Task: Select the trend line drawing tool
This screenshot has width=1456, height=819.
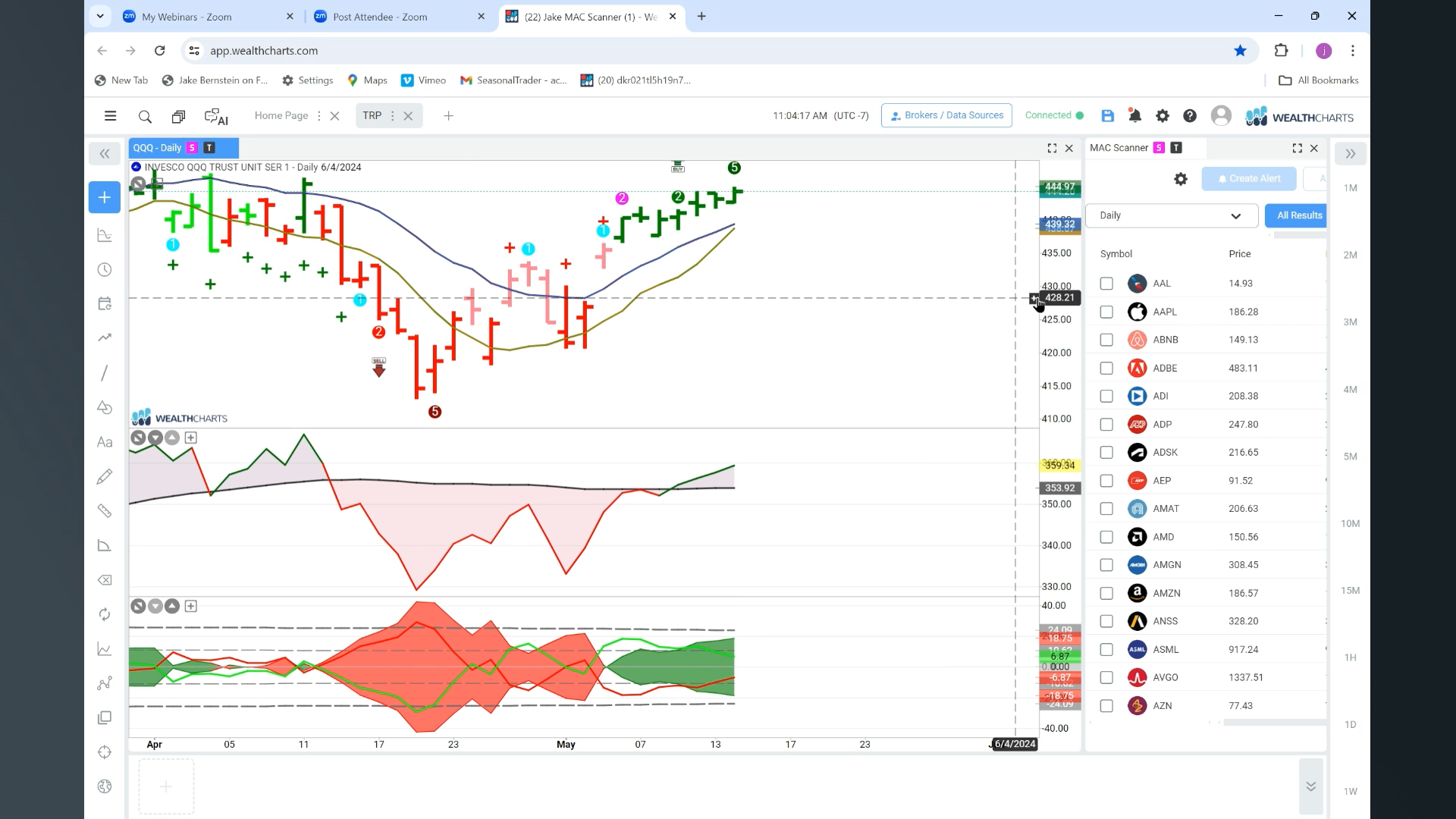Action: tap(105, 373)
